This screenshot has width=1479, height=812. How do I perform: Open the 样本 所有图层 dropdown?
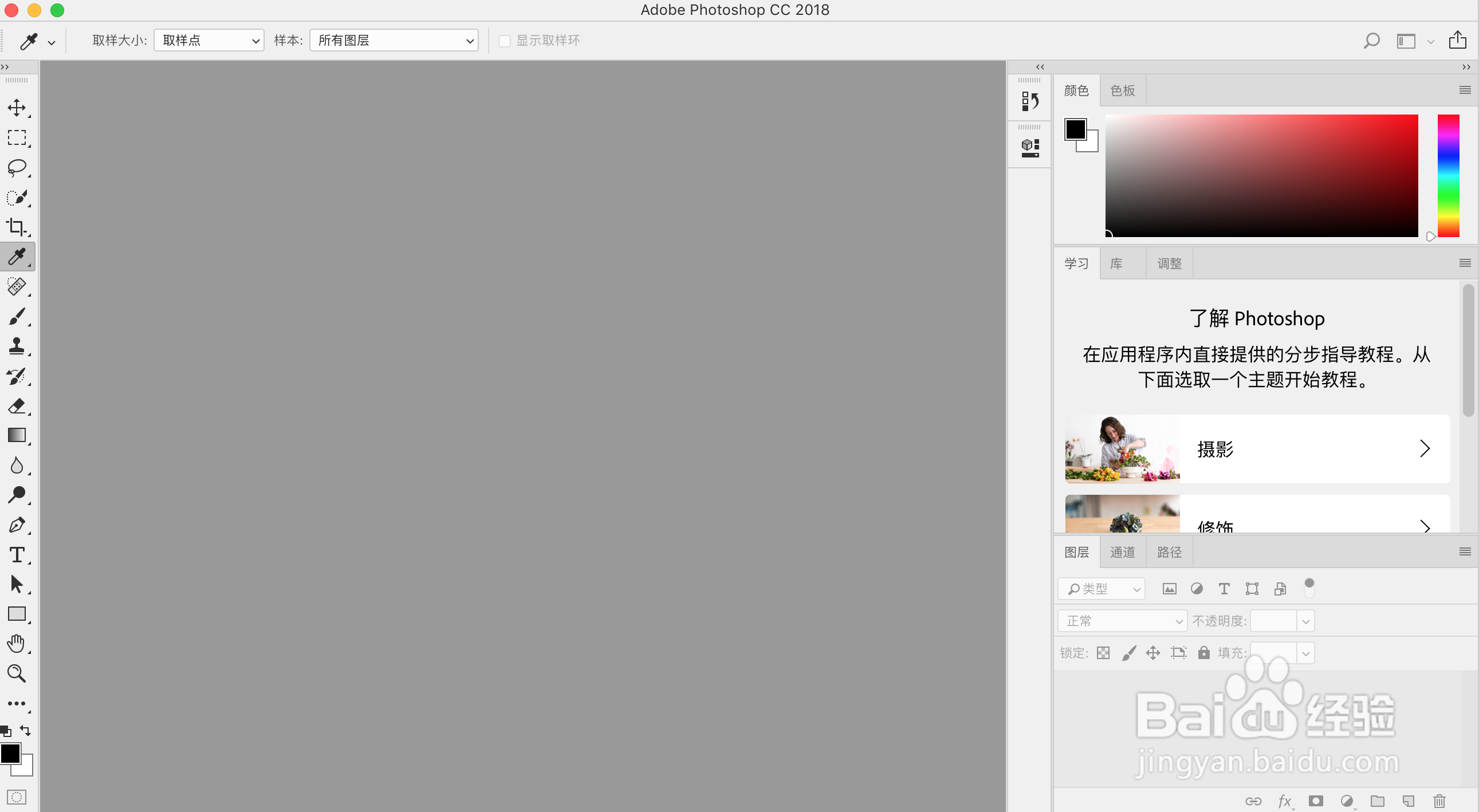pos(394,41)
